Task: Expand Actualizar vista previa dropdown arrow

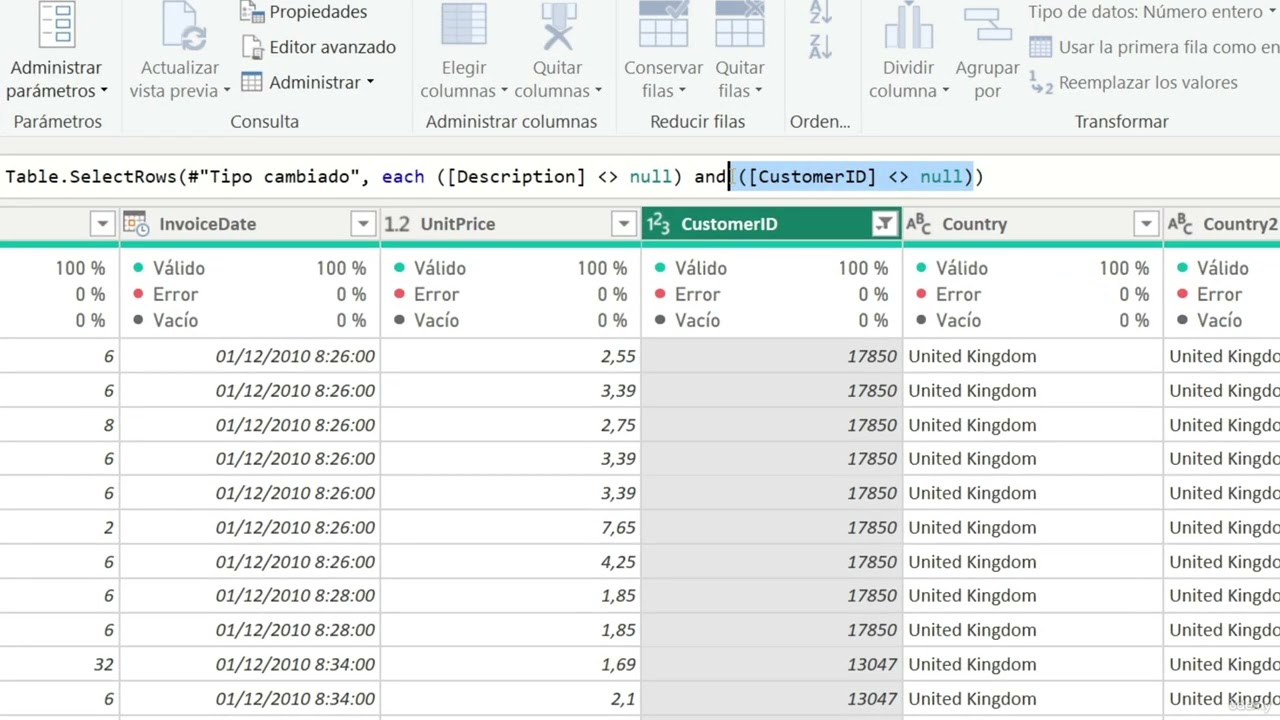Action: coord(226,91)
